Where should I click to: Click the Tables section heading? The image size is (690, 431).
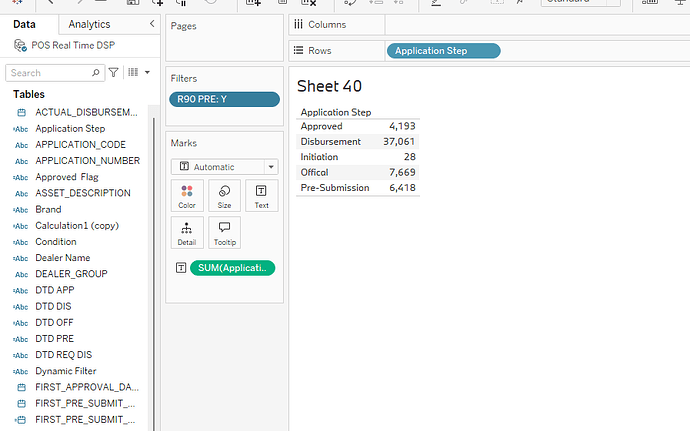tap(29, 94)
